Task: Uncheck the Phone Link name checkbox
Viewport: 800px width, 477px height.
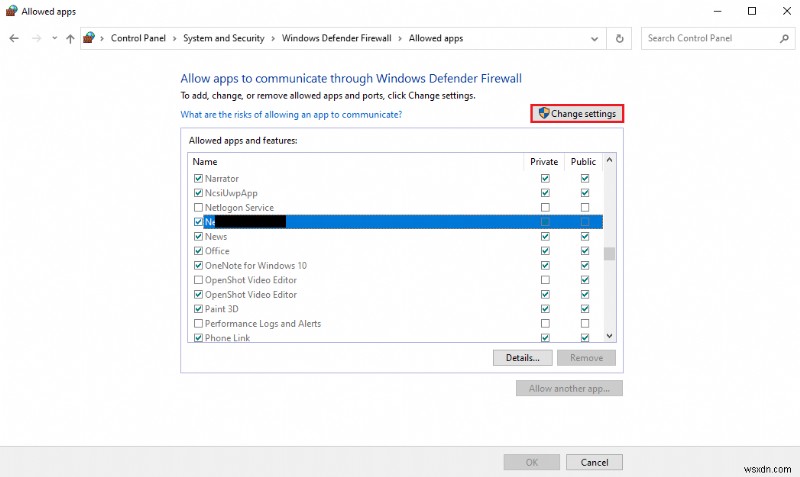Action: point(198,338)
